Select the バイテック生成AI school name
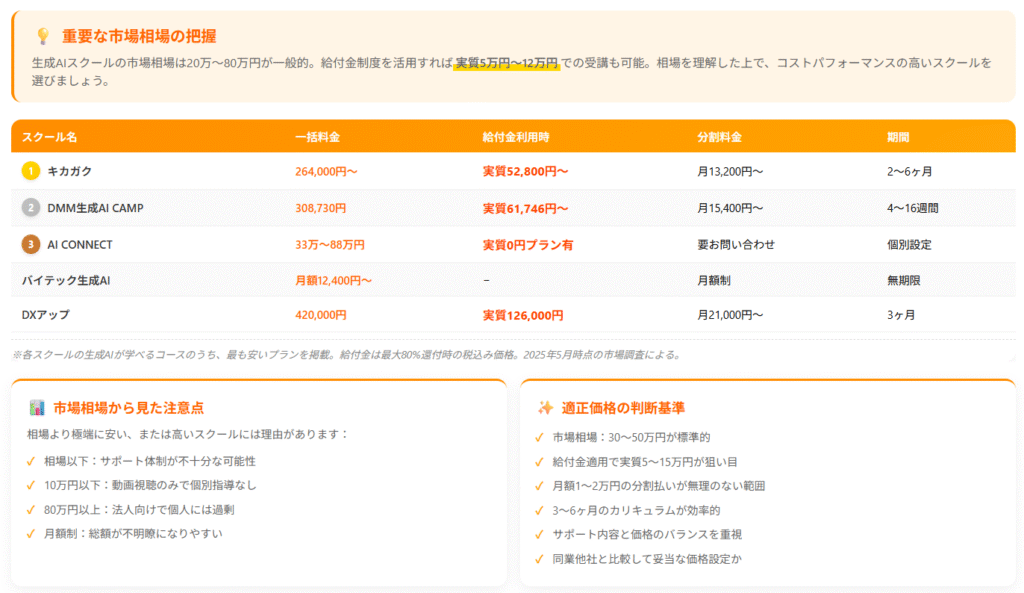 (x=66, y=280)
